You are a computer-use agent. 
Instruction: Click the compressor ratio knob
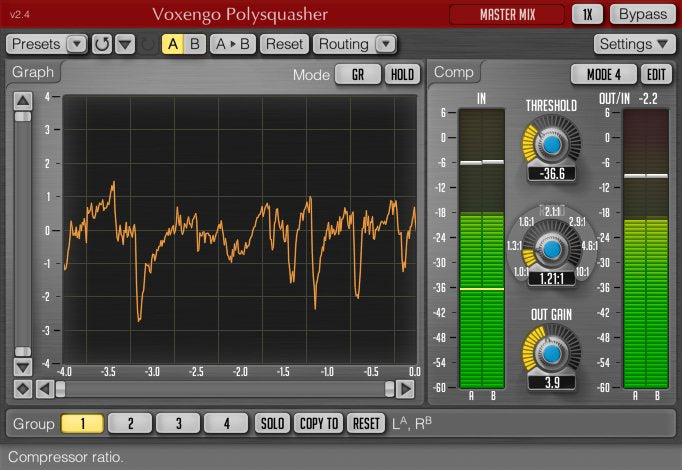coord(552,248)
